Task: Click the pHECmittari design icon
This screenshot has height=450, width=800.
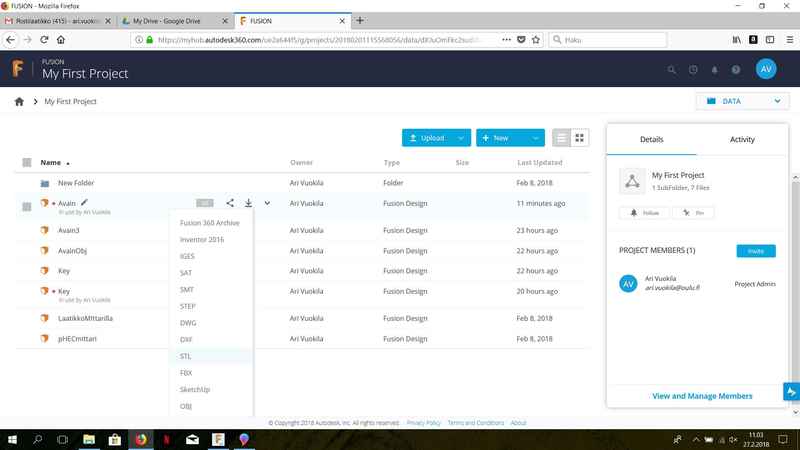Action: click(x=45, y=338)
